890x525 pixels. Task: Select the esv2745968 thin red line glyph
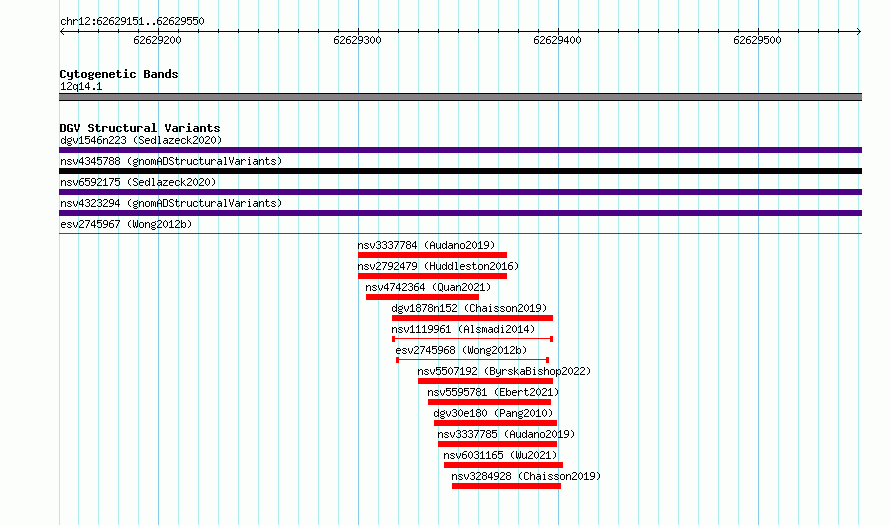(x=472, y=360)
